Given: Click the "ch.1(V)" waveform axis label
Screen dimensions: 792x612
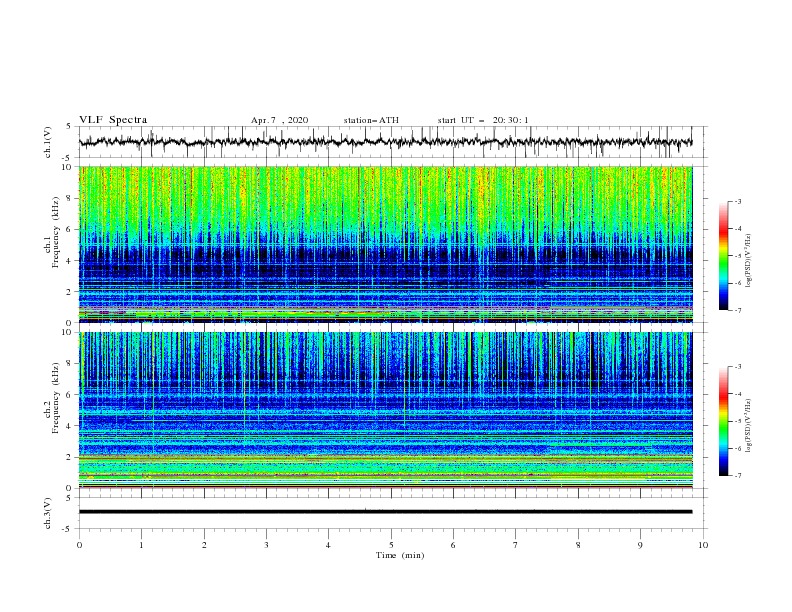Looking at the screenshot, I should pyautogui.click(x=48, y=142).
